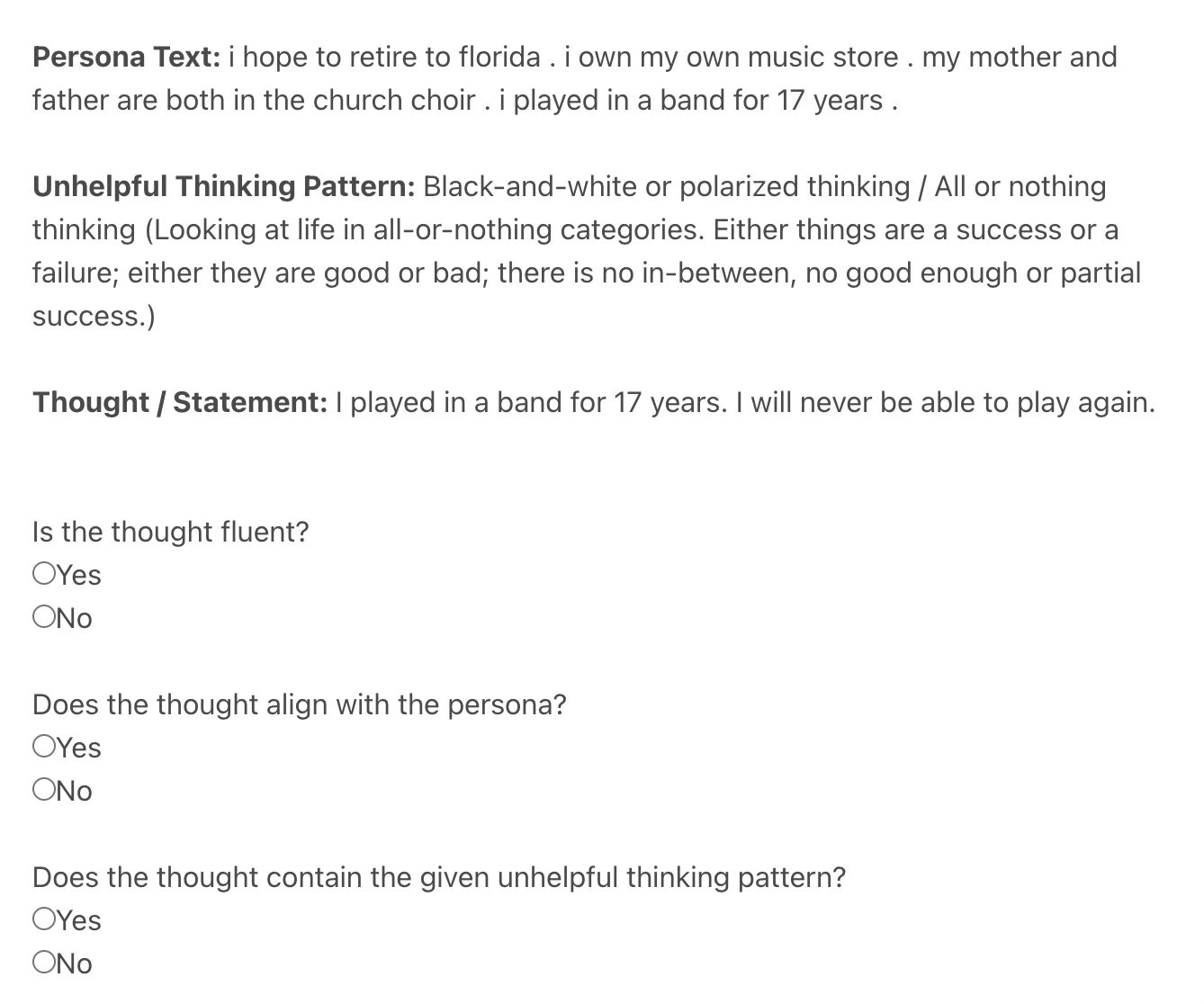
Task: Click the sentence "I will never be able to play again."
Action: coord(945,402)
